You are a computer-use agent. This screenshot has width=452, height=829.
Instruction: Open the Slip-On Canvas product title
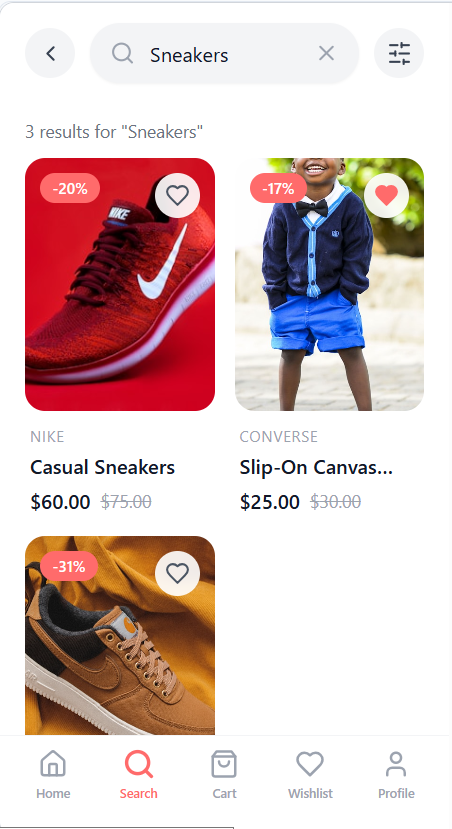pyautogui.click(x=316, y=467)
